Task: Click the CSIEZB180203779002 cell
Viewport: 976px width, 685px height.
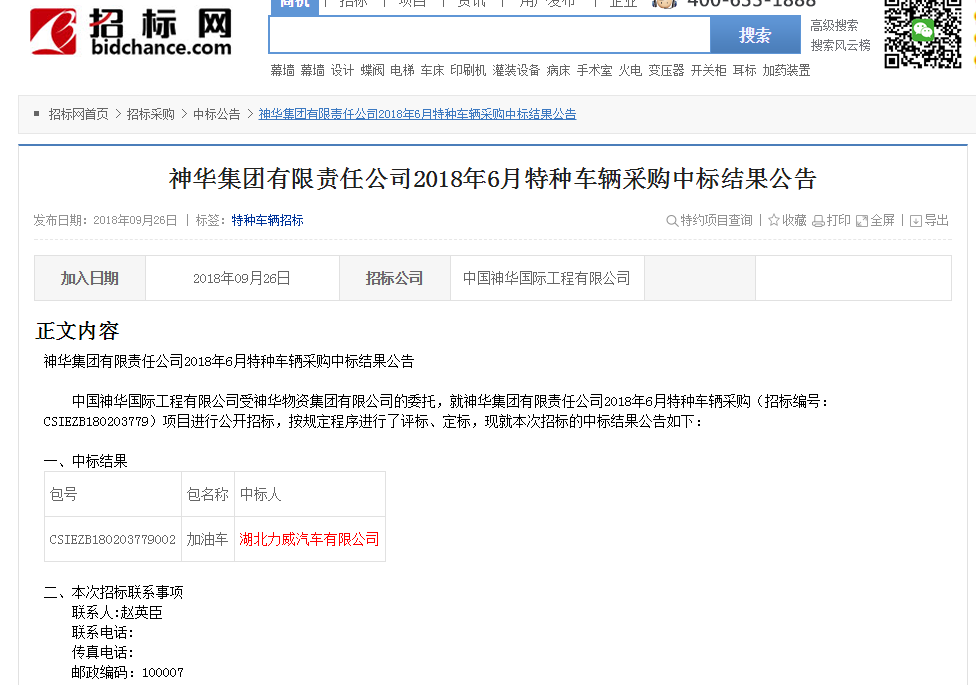Action: click(x=113, y=539)
